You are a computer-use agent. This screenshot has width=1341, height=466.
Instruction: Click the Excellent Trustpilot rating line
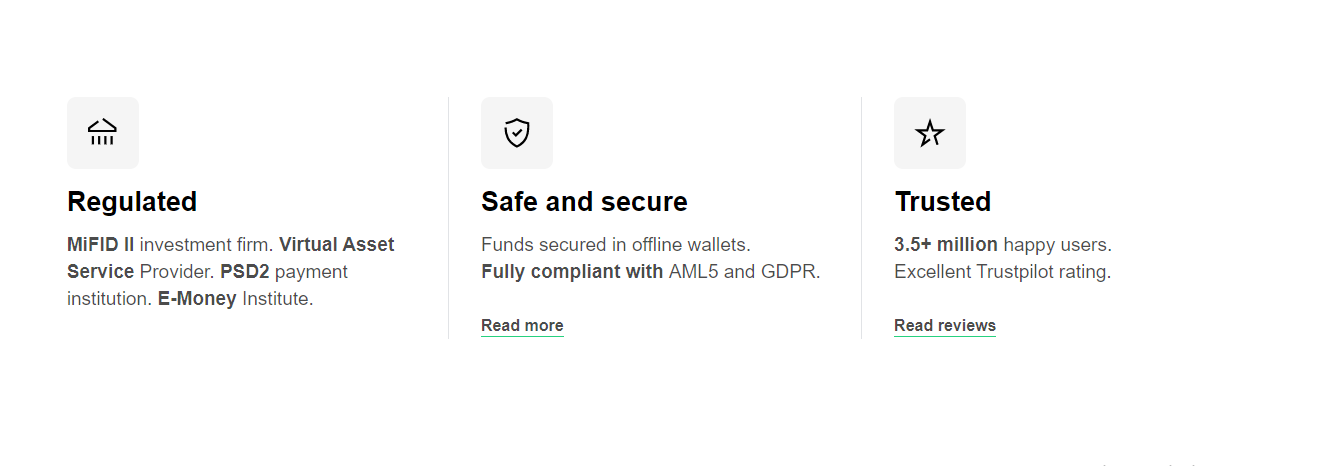[x=1002, y=272]
